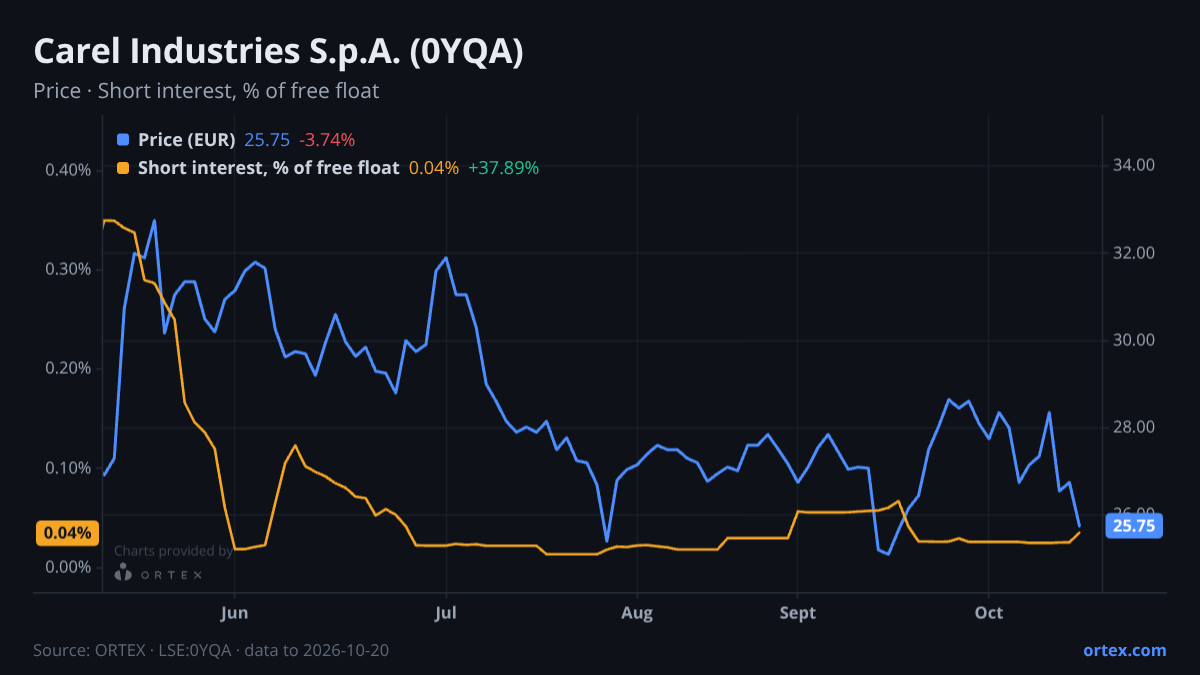Select the Price (EUR) legend label
The width and height of the screenshot is (1200, 675).
(187, 140)
